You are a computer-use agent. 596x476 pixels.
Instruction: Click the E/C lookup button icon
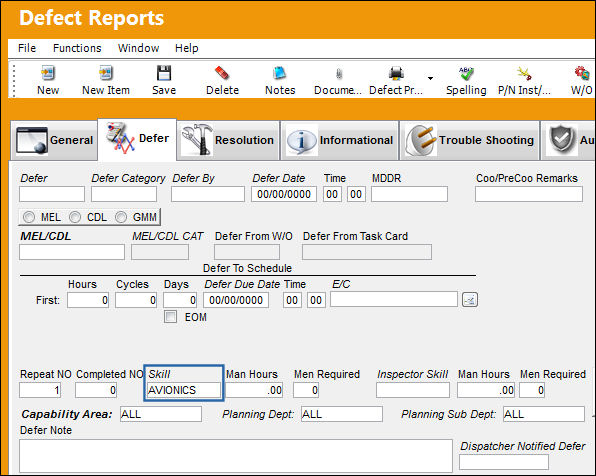(470, 300)
